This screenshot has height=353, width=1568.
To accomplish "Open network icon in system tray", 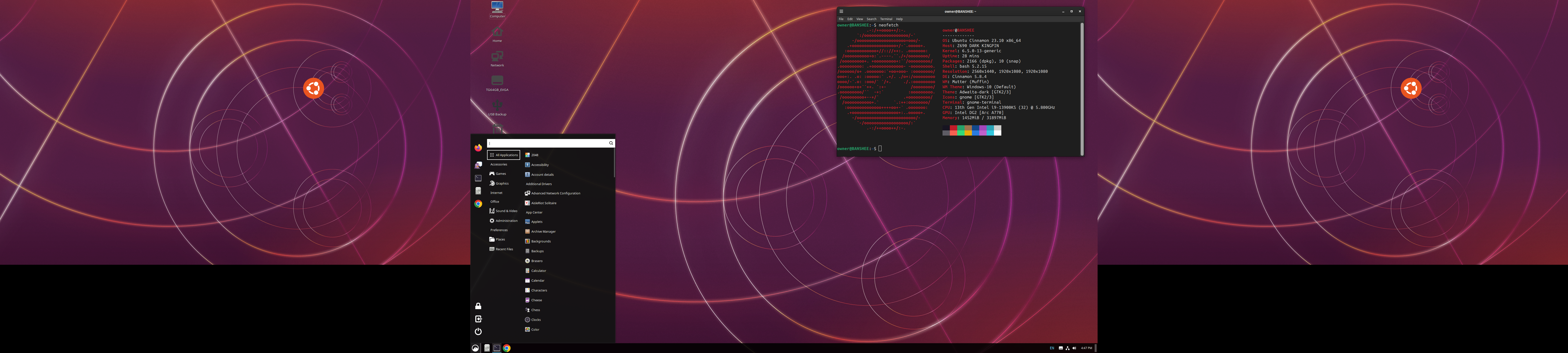I will [1068, 348].
